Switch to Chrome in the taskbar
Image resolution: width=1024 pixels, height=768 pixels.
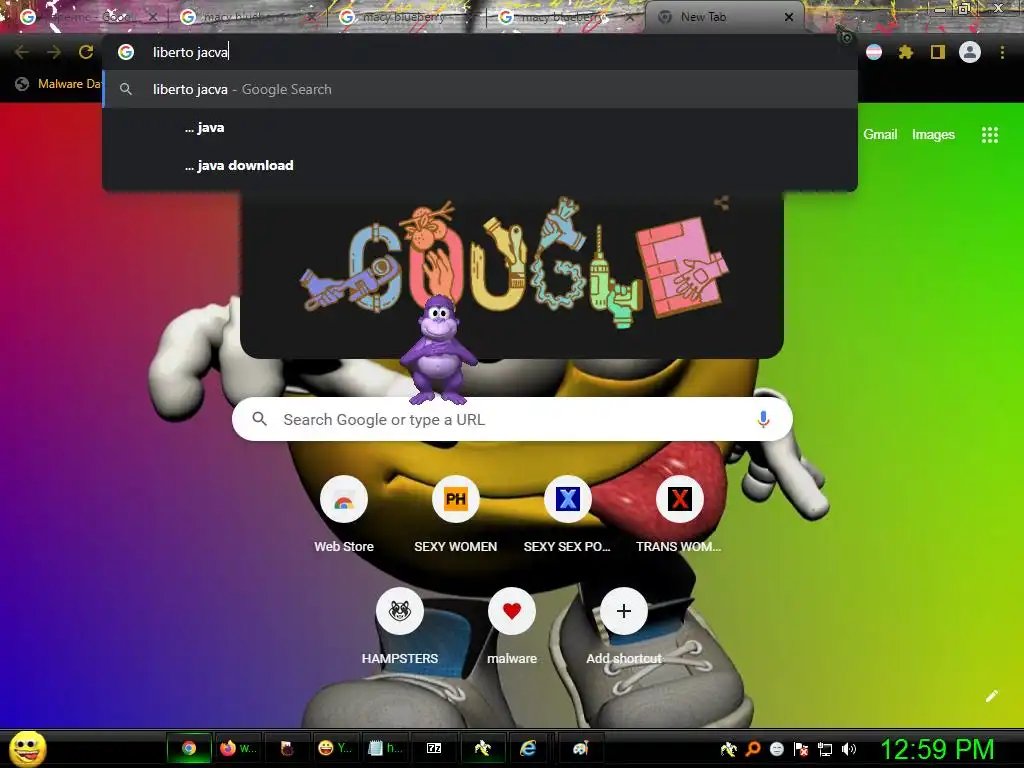pos(189,748)
